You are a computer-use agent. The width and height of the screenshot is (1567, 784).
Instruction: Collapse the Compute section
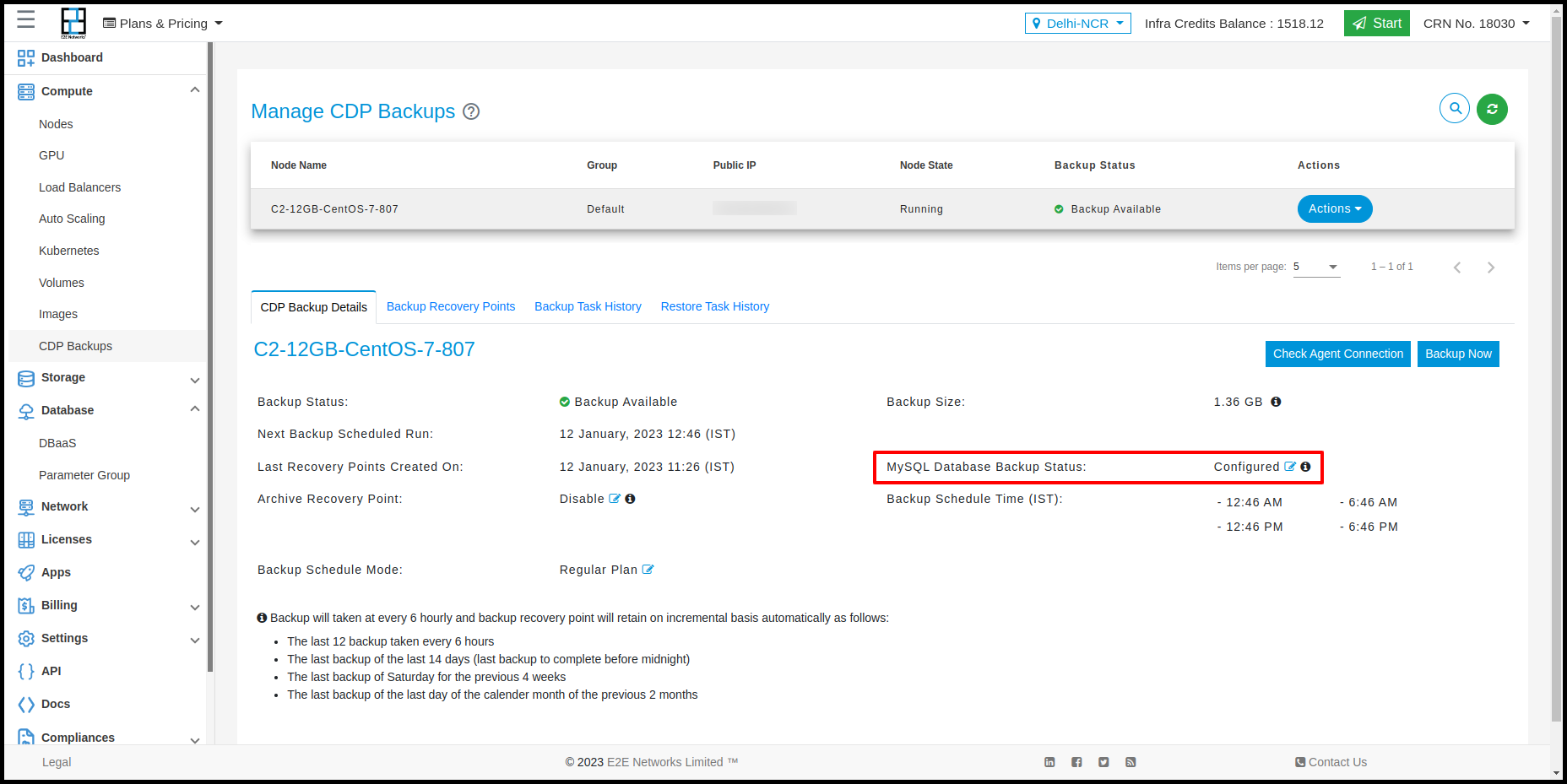195,90
